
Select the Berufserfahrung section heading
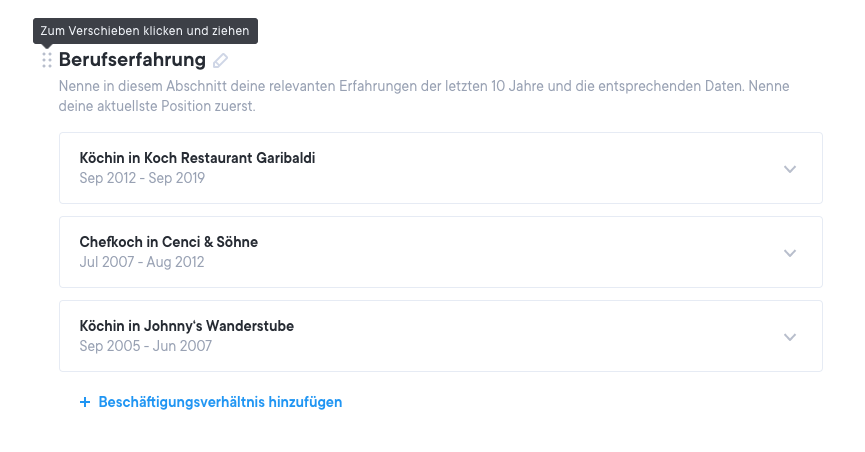point(132,60)
